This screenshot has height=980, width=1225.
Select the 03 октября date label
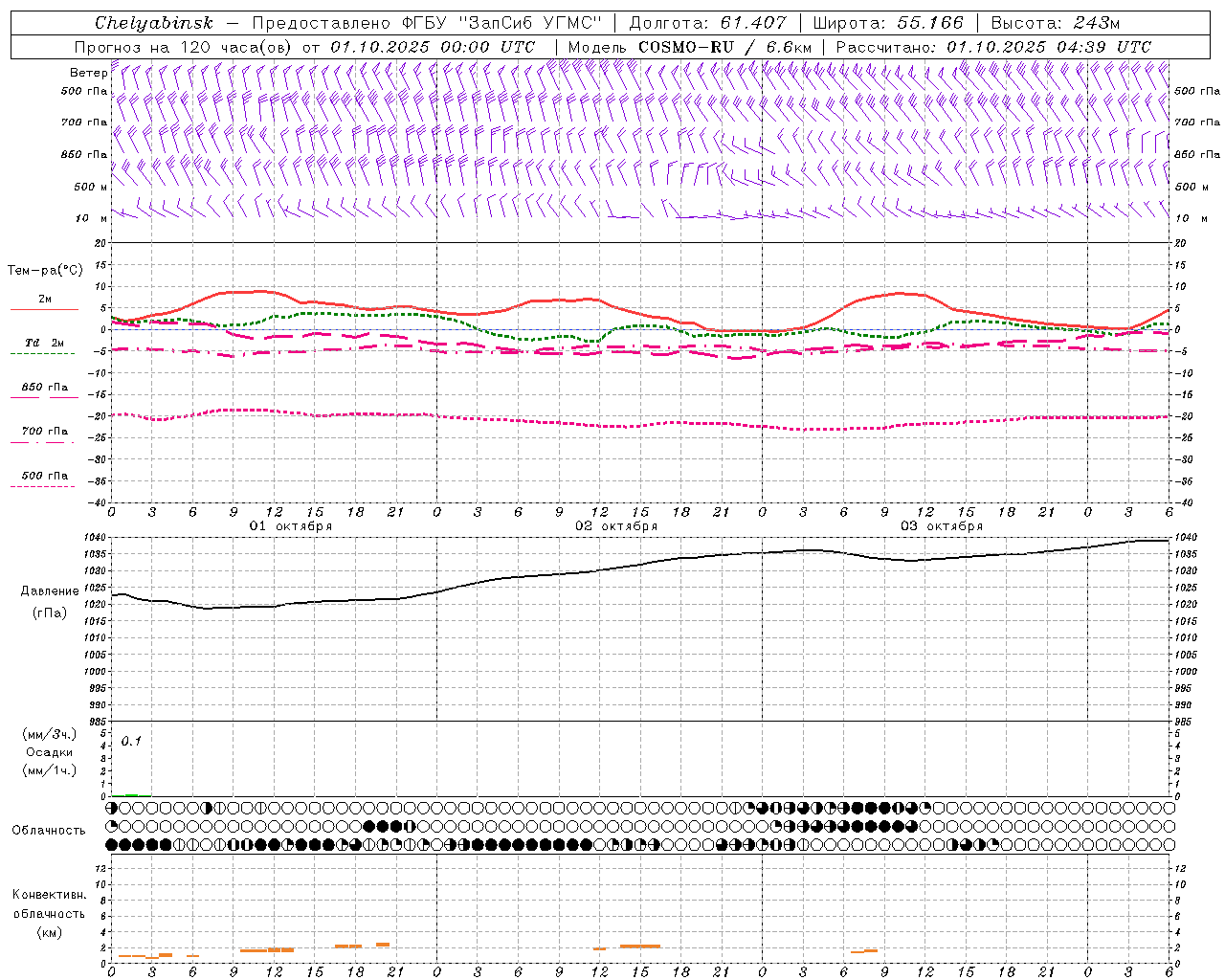[942, 526]
